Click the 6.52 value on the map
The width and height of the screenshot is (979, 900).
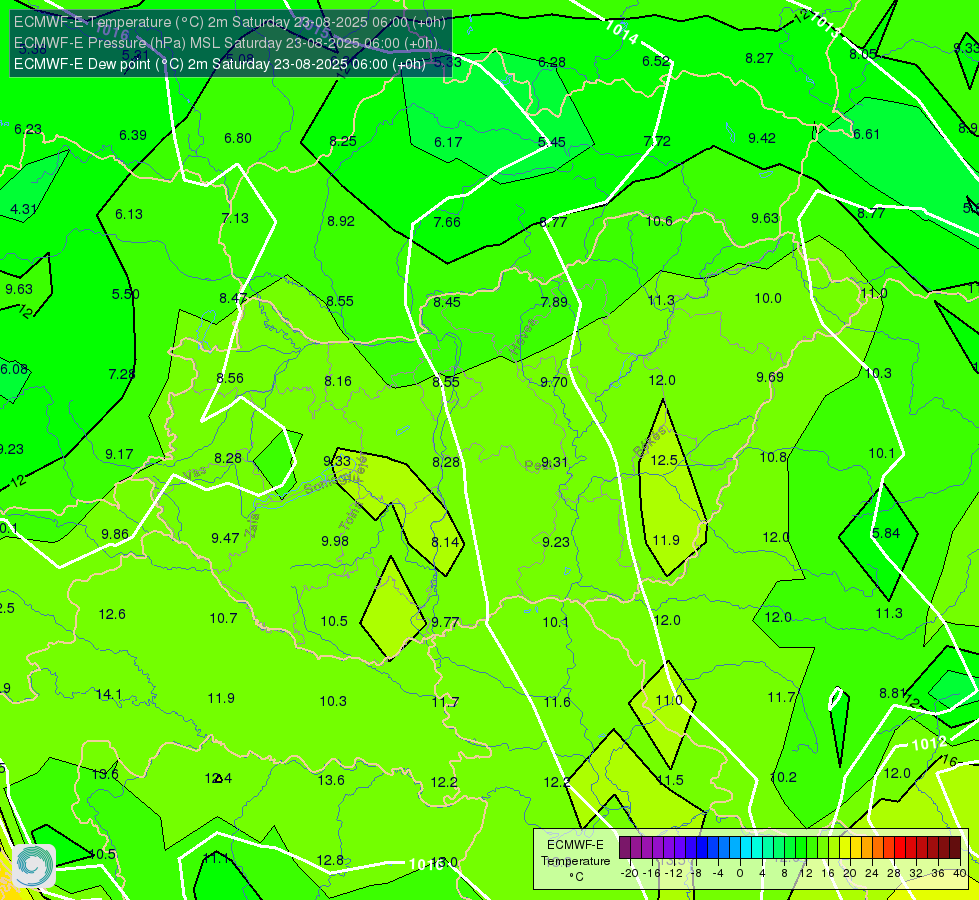click(x=656, y=61)
